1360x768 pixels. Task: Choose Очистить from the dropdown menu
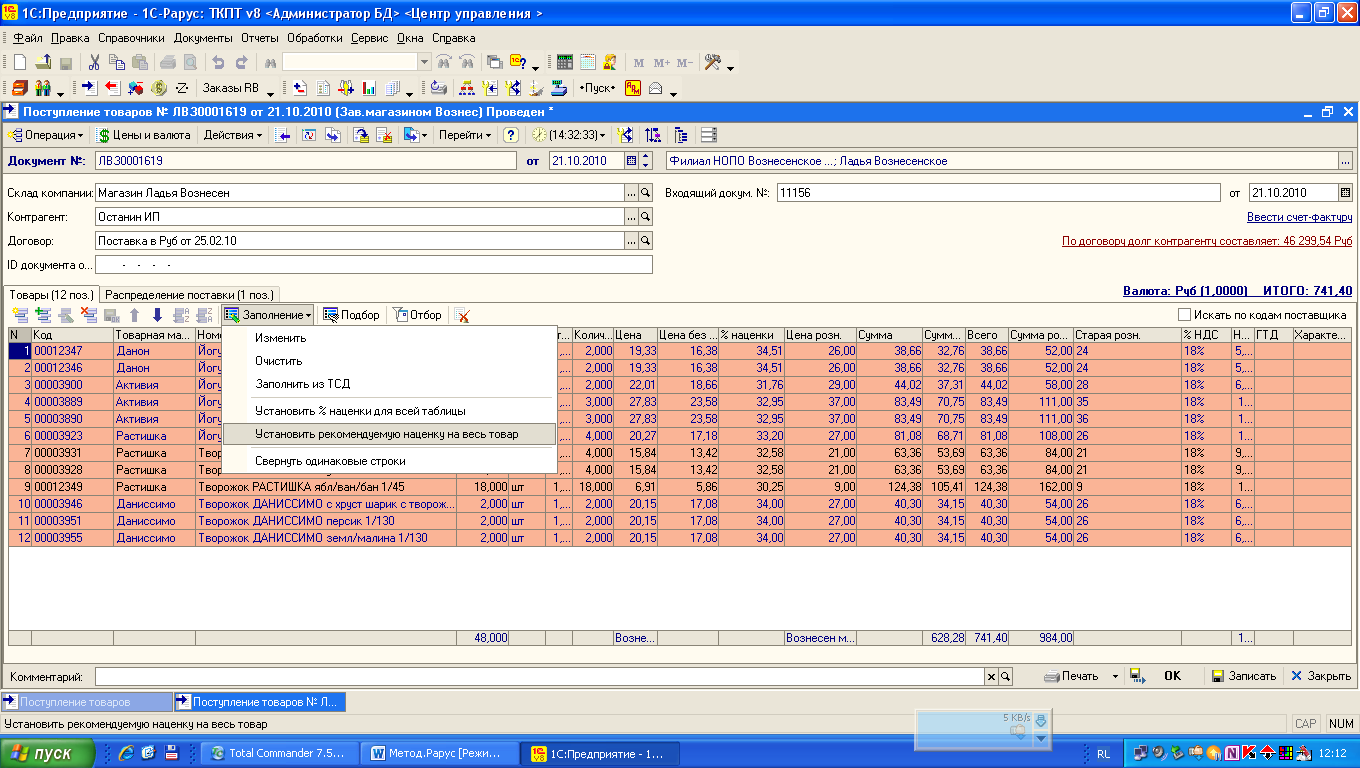coord(278,361)
